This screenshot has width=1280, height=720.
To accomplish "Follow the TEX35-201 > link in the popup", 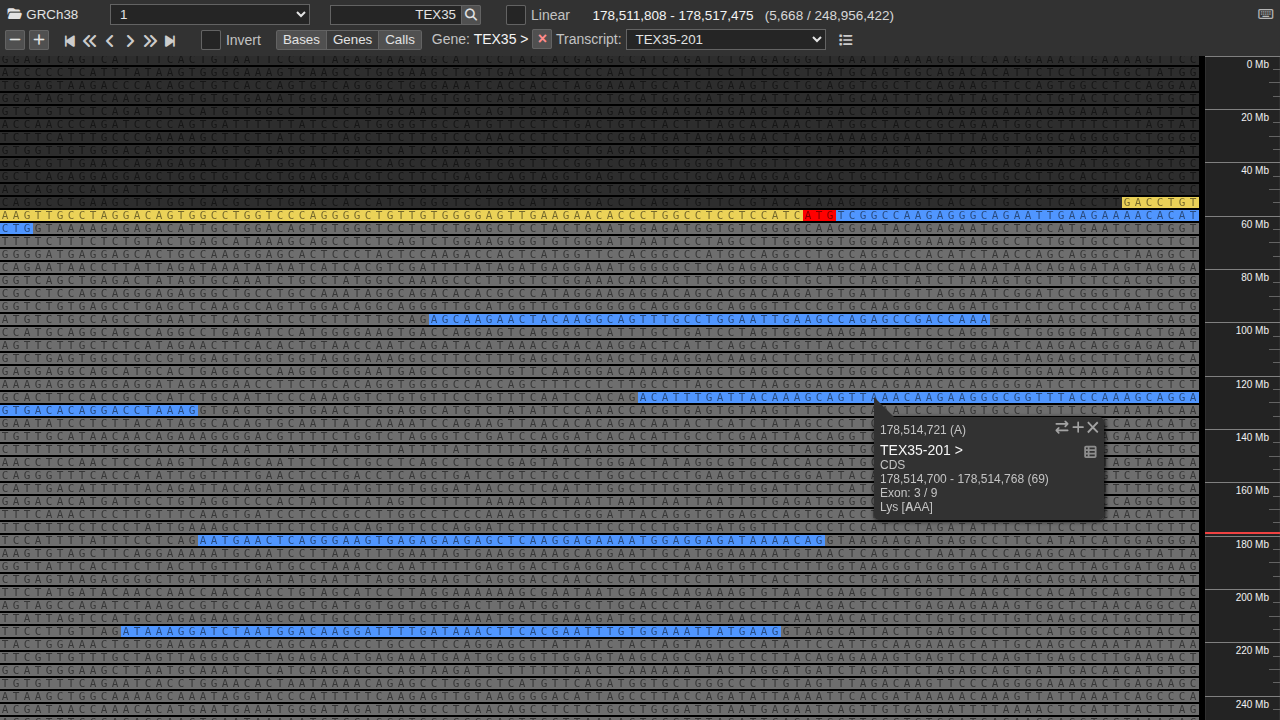I will click(921, 451).
